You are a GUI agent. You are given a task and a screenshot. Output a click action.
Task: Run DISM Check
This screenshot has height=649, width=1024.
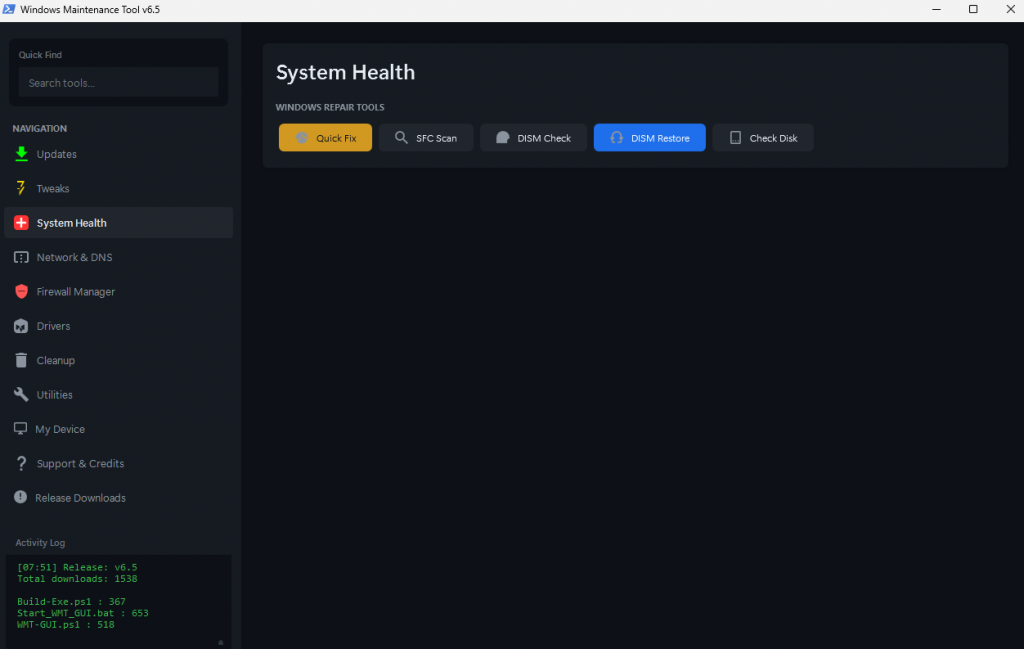(533, 138)
